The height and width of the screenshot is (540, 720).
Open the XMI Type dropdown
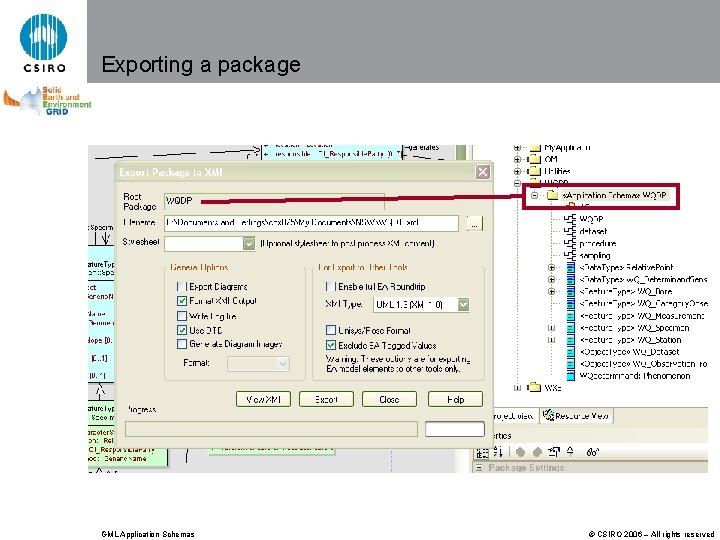[x=463, y=304]
